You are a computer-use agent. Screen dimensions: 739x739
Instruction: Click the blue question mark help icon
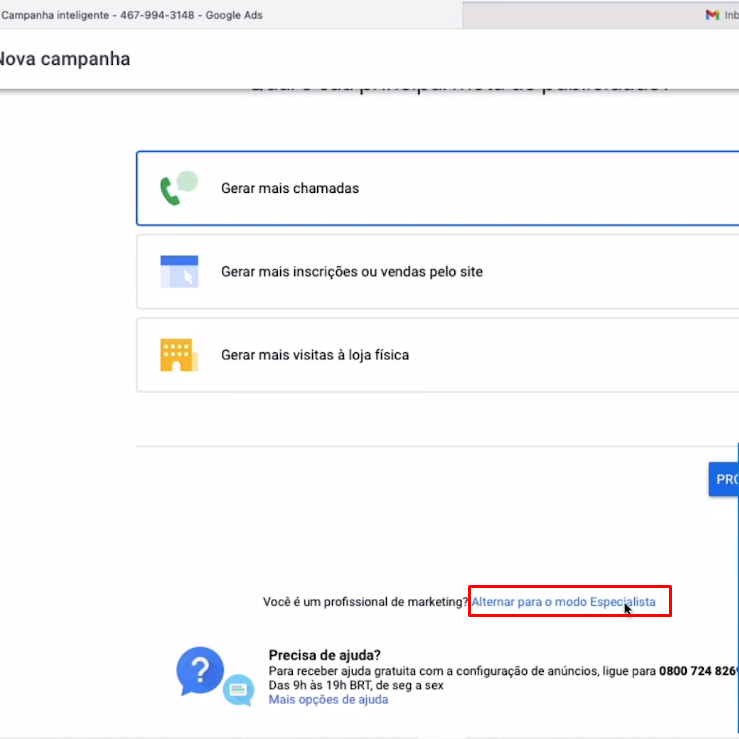(x=200, y=671)
